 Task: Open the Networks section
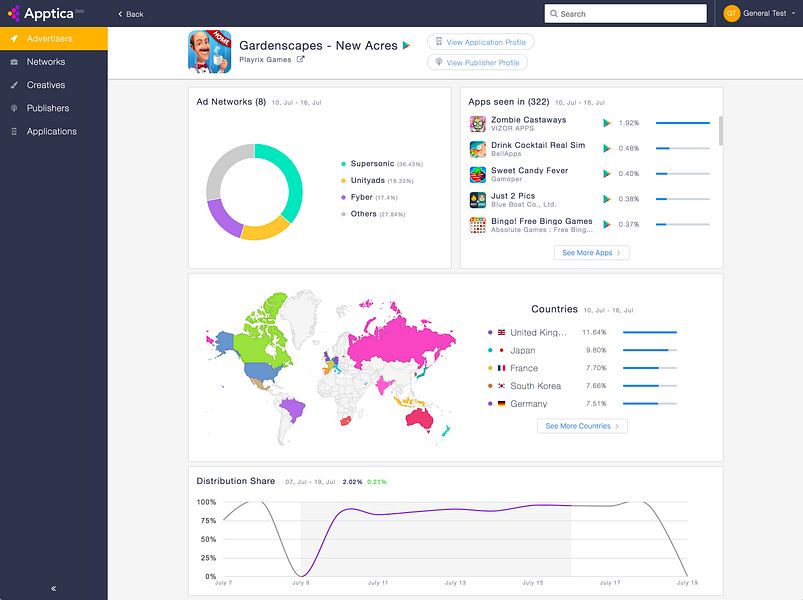(54, 62)
